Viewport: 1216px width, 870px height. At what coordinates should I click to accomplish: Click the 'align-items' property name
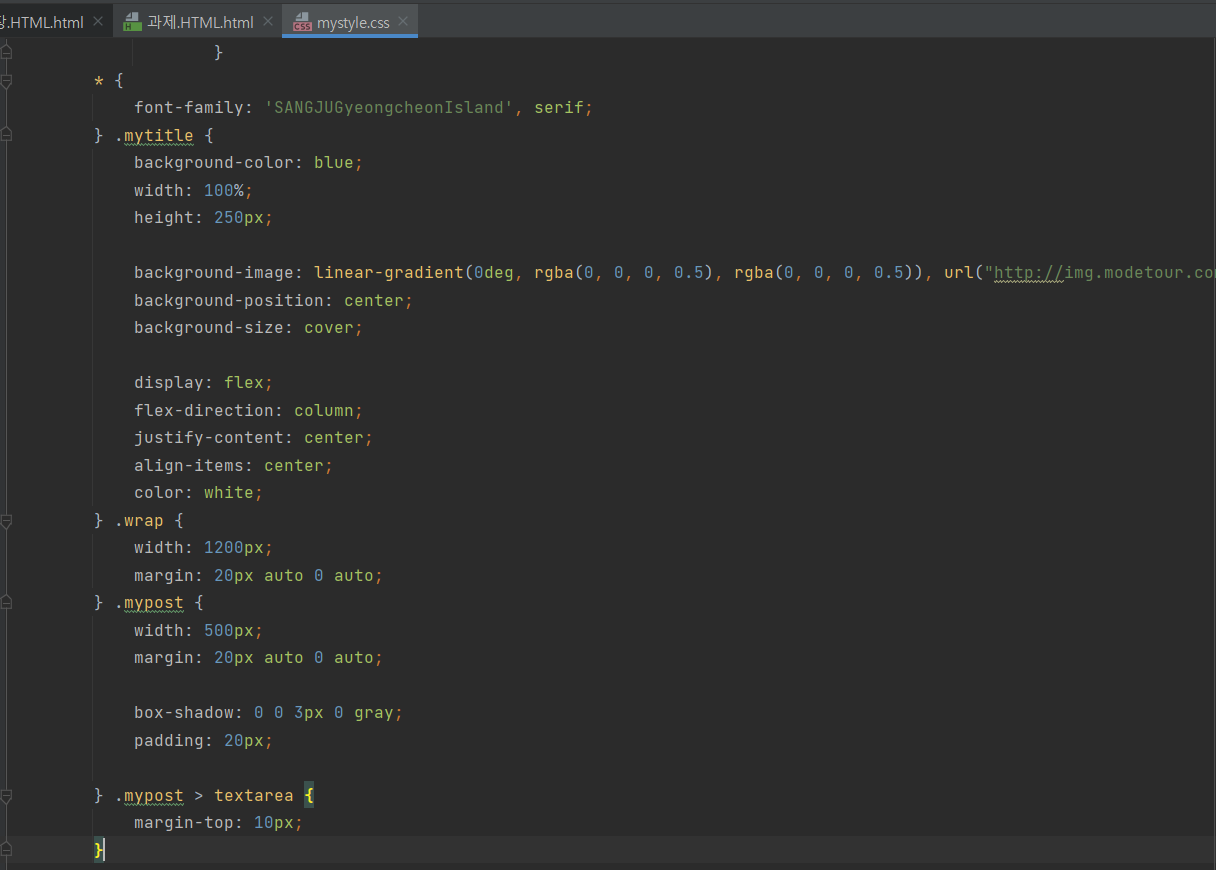[x=189, y=465]
